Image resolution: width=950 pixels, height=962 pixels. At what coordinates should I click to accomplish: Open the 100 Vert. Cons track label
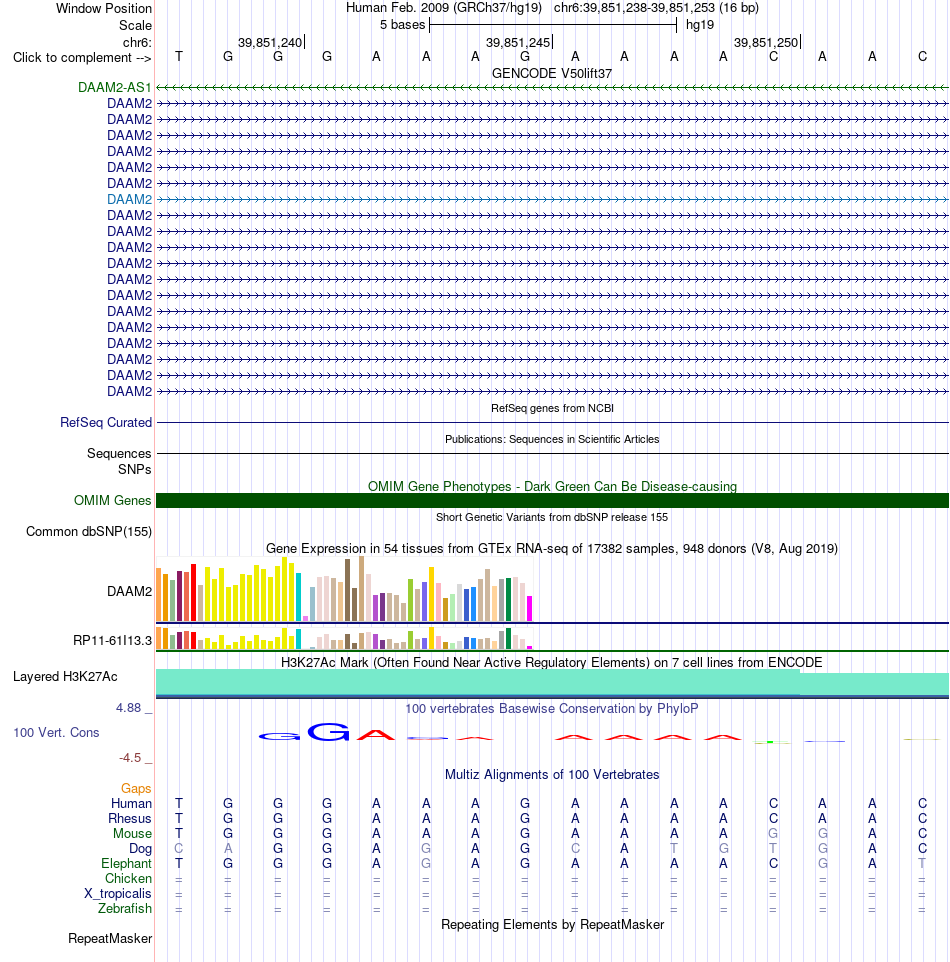56,733
